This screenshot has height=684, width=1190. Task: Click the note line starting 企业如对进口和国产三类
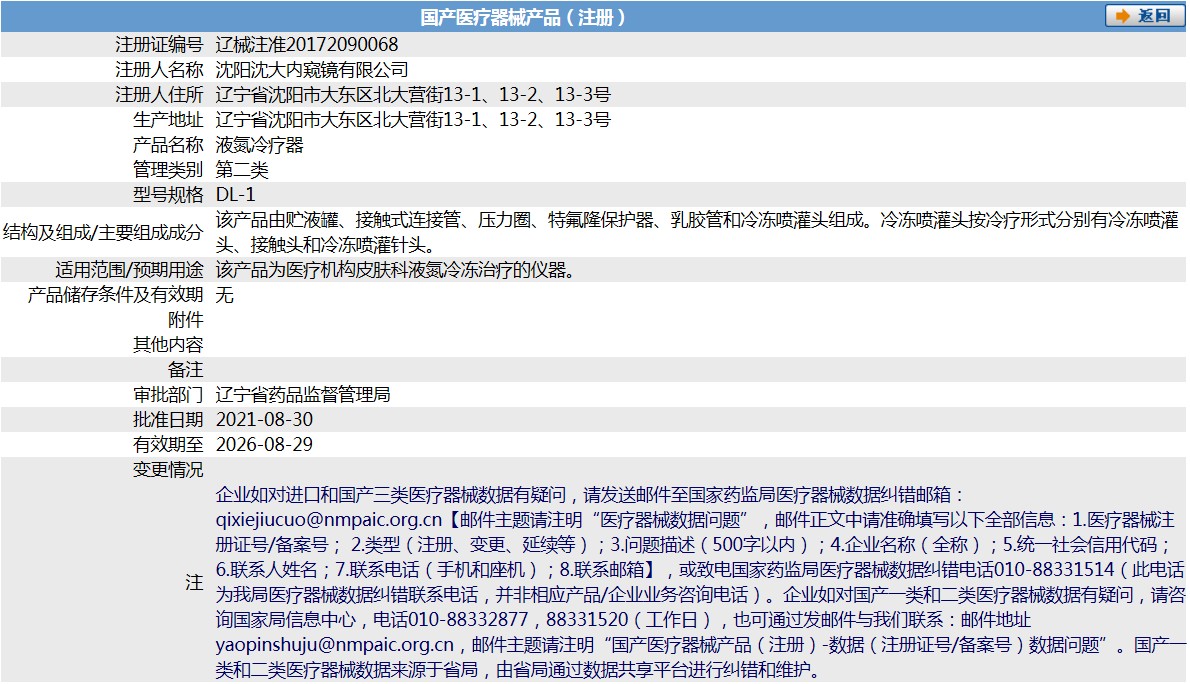pyautogui.click(x=590, y=495)
